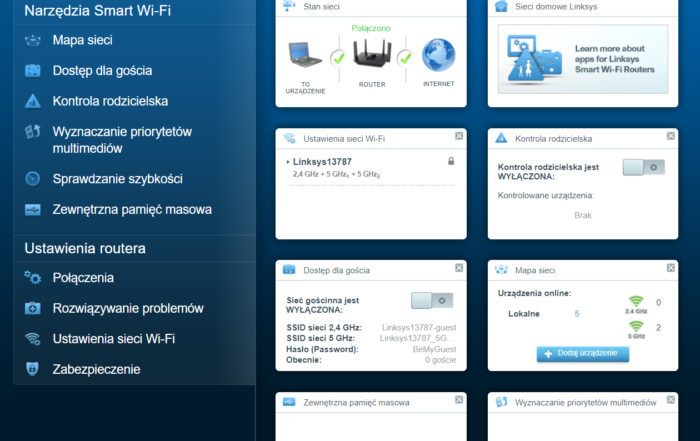
Task: Click the '2,4 GHz + 5 GHz₁ + 5 GHz₂' bands text
Action: click(336, 174)
